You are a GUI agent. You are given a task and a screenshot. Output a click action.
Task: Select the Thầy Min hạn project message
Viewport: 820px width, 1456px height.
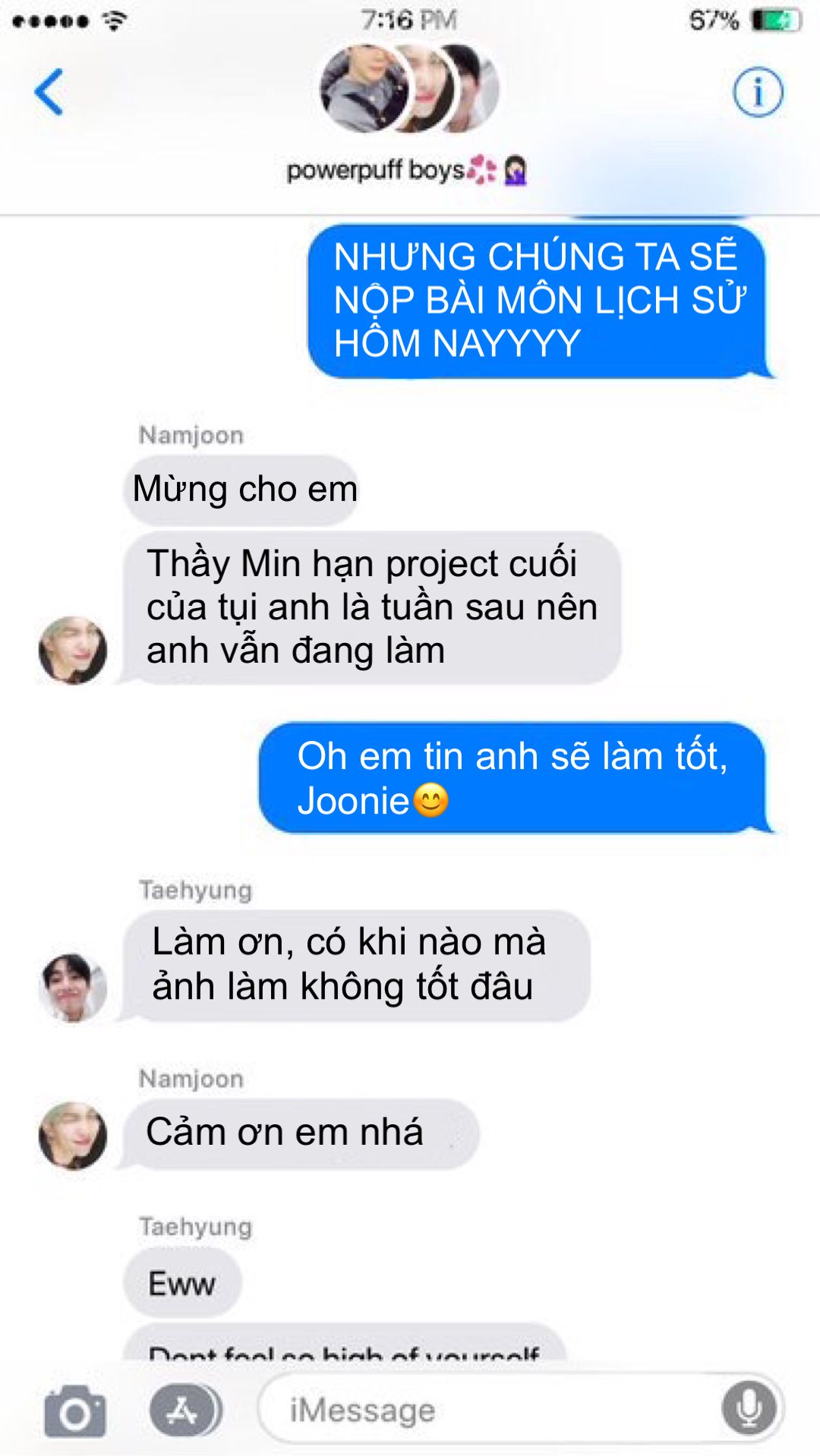pyautogui.click(x=372, y=607)
